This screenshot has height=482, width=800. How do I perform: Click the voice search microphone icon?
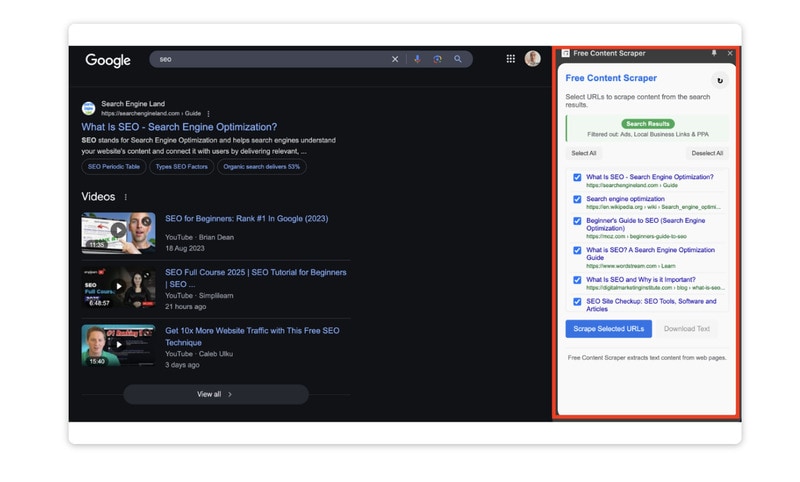click(417, 59)
